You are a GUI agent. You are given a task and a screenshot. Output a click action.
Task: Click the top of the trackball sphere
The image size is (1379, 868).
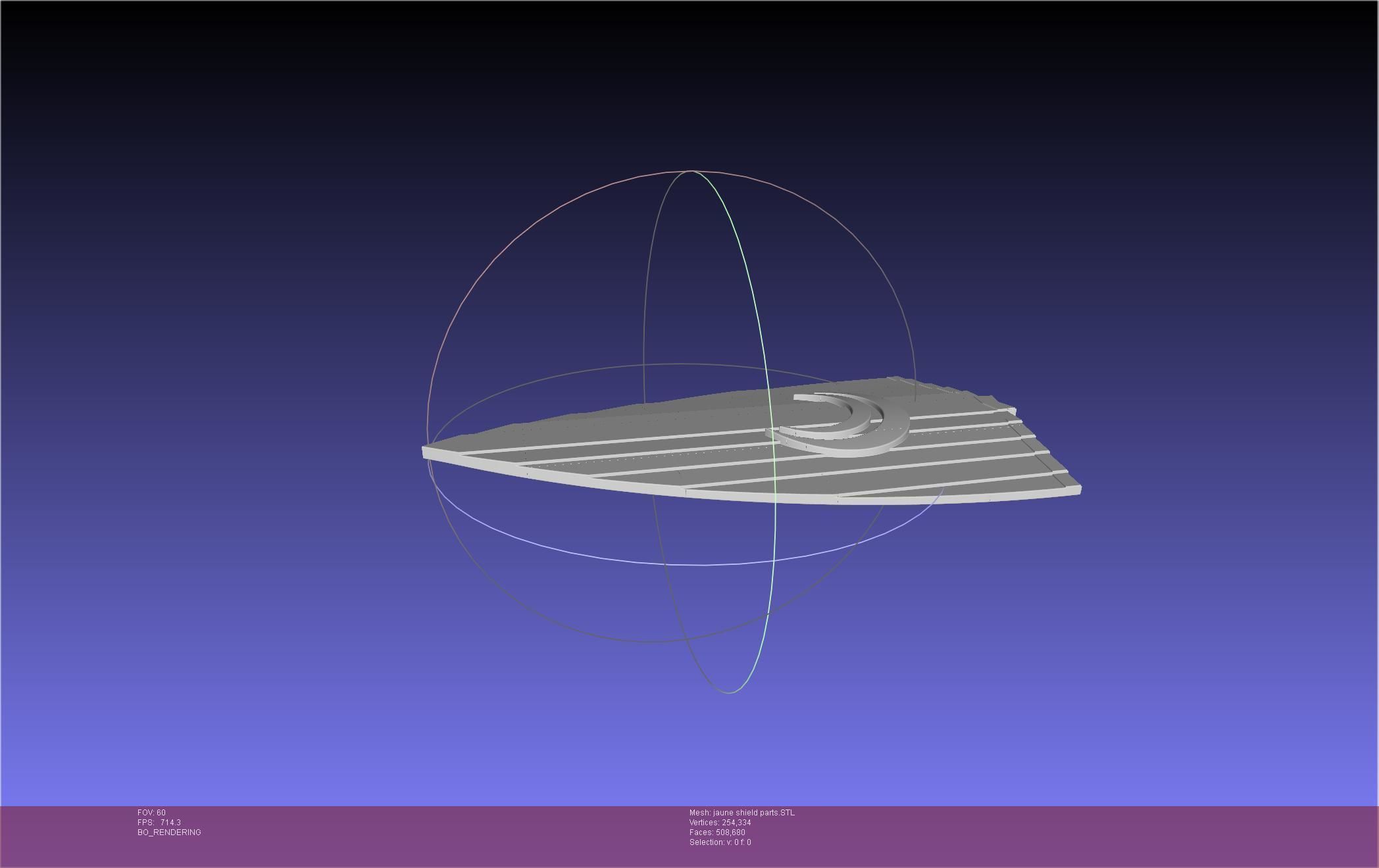coord(689,172)
